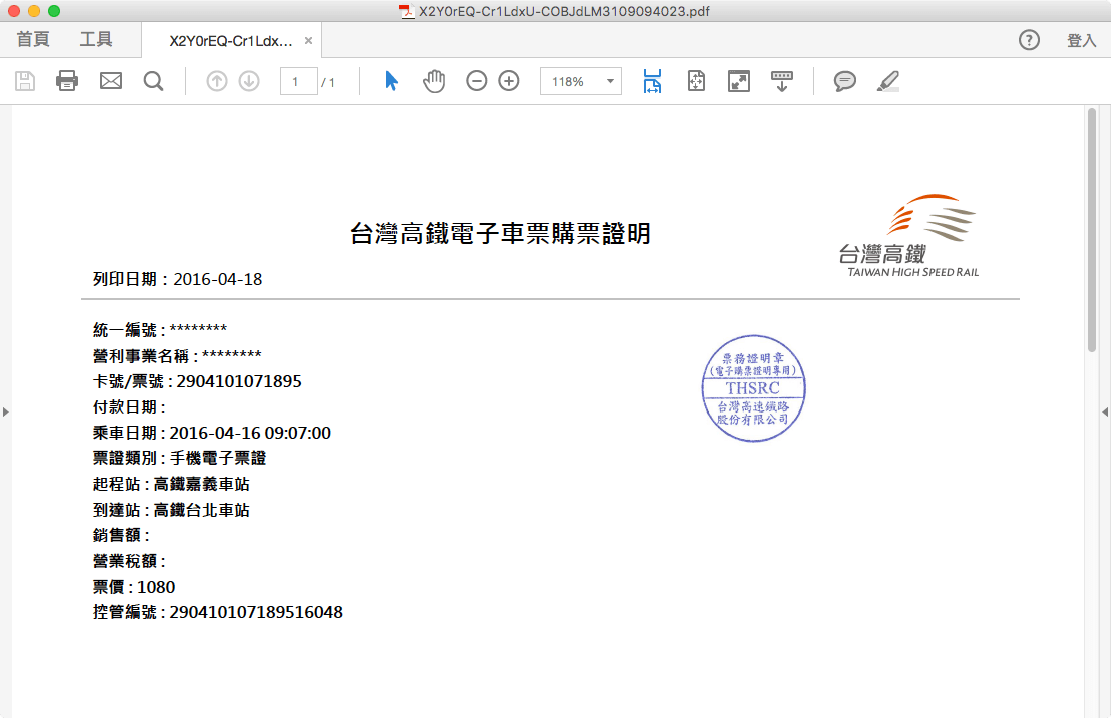Screen dimensions: 1111x718
Task: Open the search magnifier tool
Action: (x=153, y=81)
